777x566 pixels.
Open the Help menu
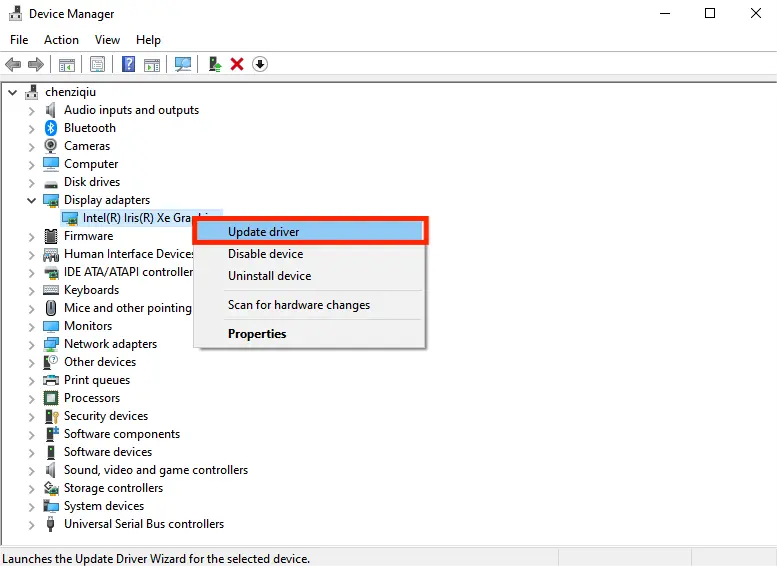click(148, 40)
